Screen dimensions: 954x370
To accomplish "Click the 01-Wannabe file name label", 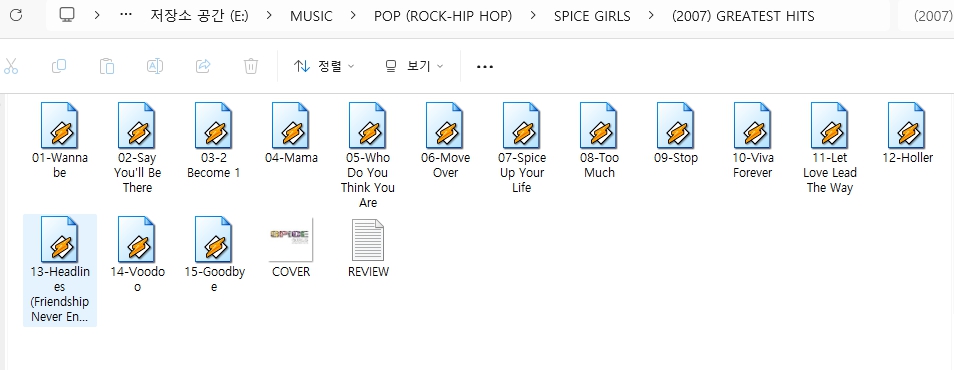I will (60, 165).
